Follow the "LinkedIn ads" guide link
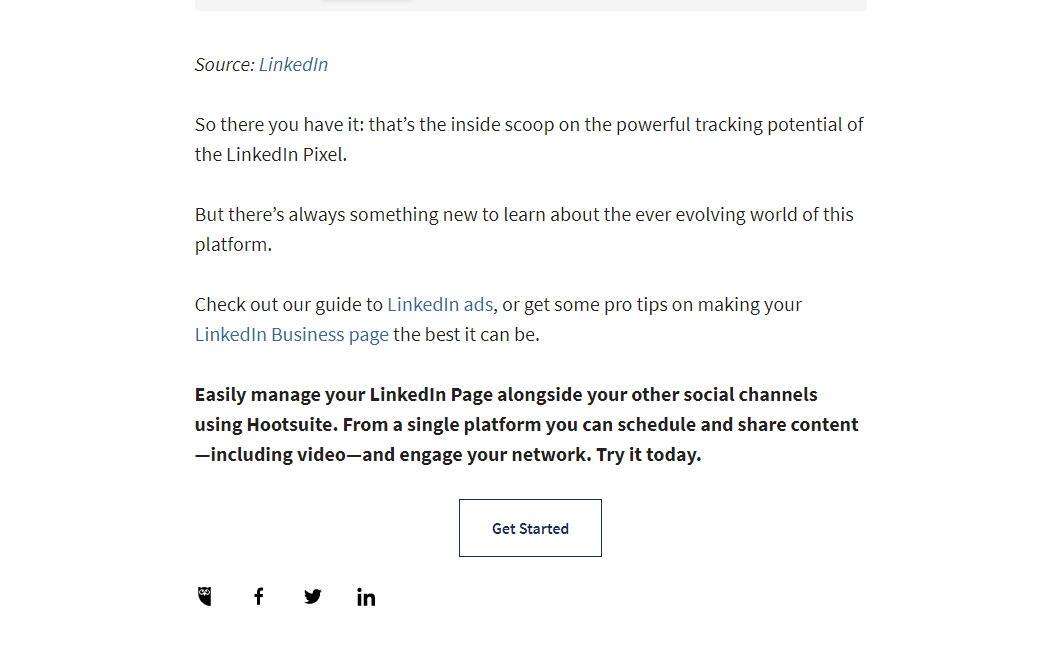The width and height of the screenshot is (1056, 656). [440, 304]
